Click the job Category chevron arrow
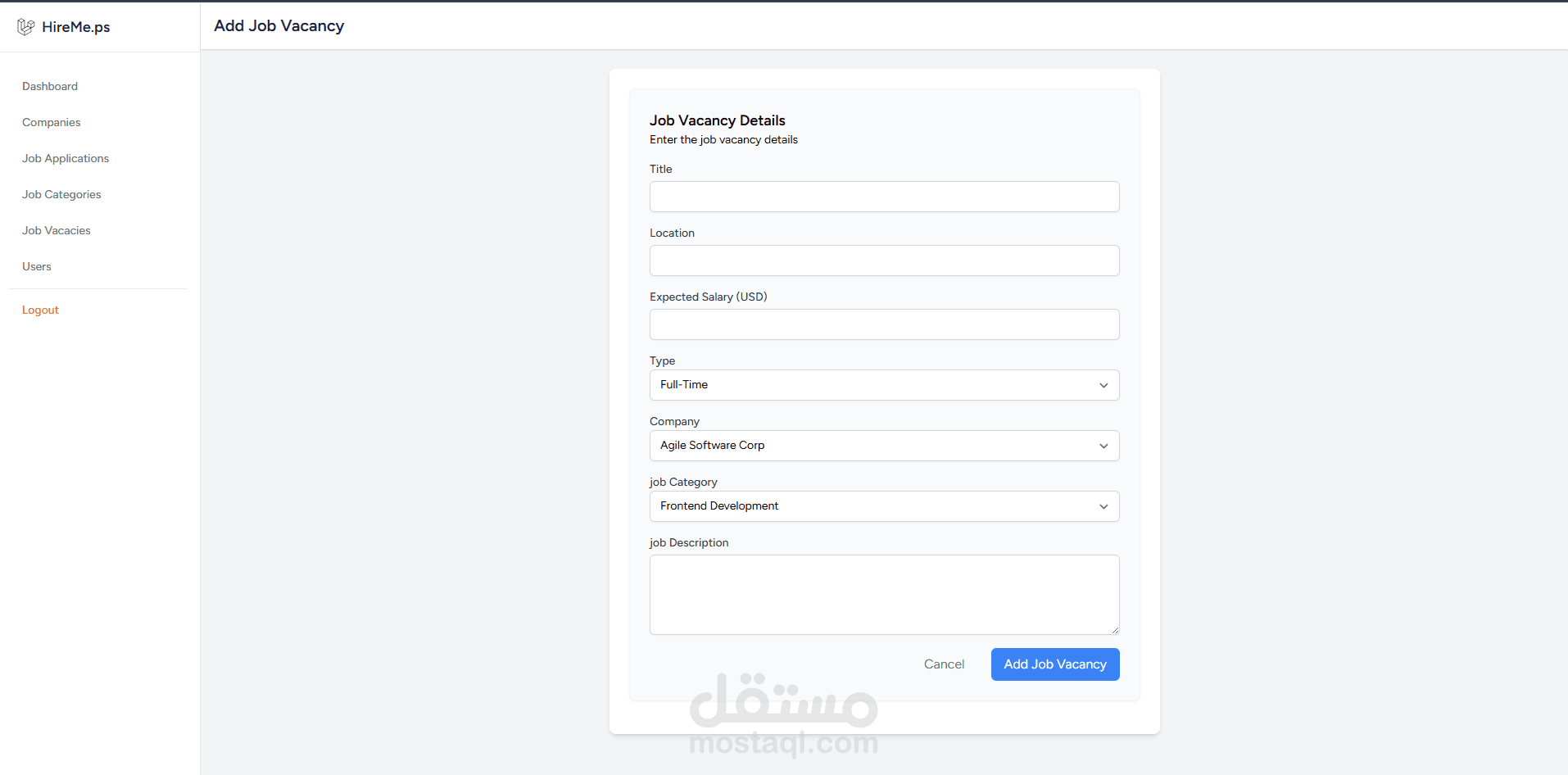1568x775 pixels. tap(1103, 506)
